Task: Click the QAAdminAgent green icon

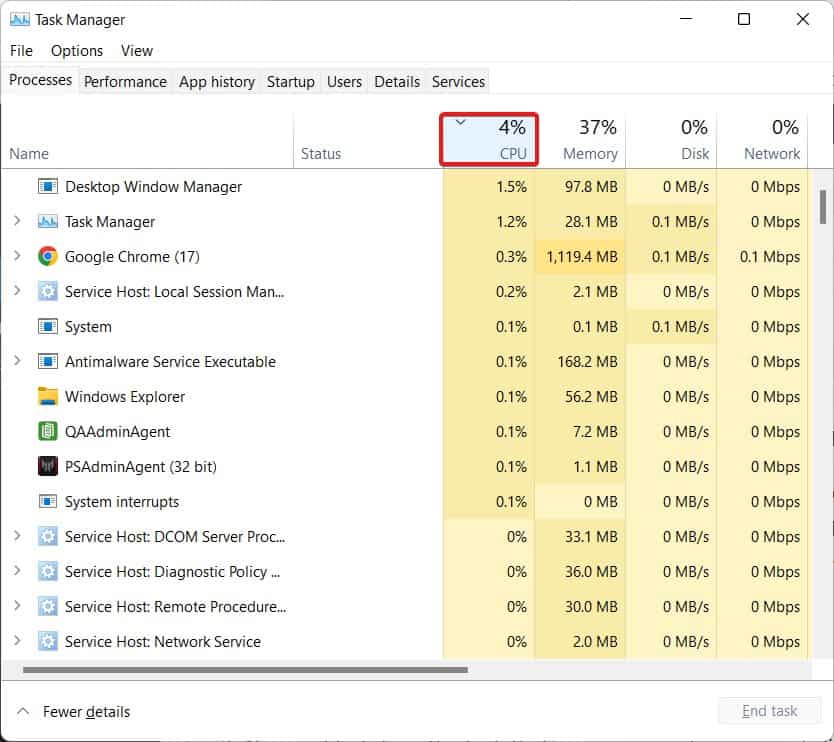Action: coord(48,432)
